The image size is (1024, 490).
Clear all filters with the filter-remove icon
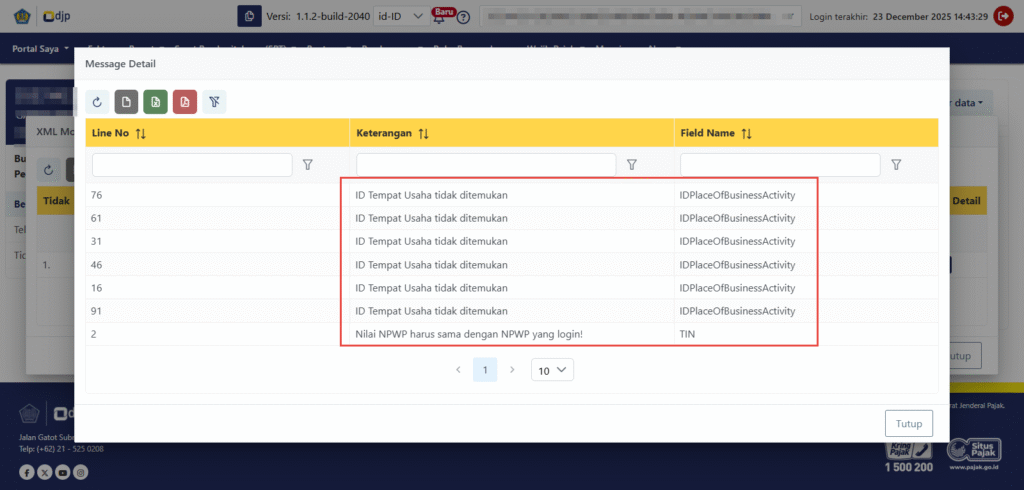coord(213,101)
